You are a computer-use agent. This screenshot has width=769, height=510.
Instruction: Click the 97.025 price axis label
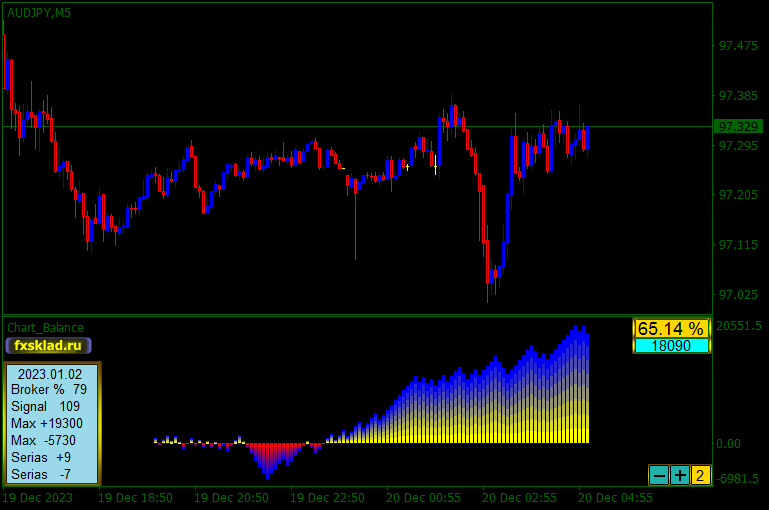point(738,295)
